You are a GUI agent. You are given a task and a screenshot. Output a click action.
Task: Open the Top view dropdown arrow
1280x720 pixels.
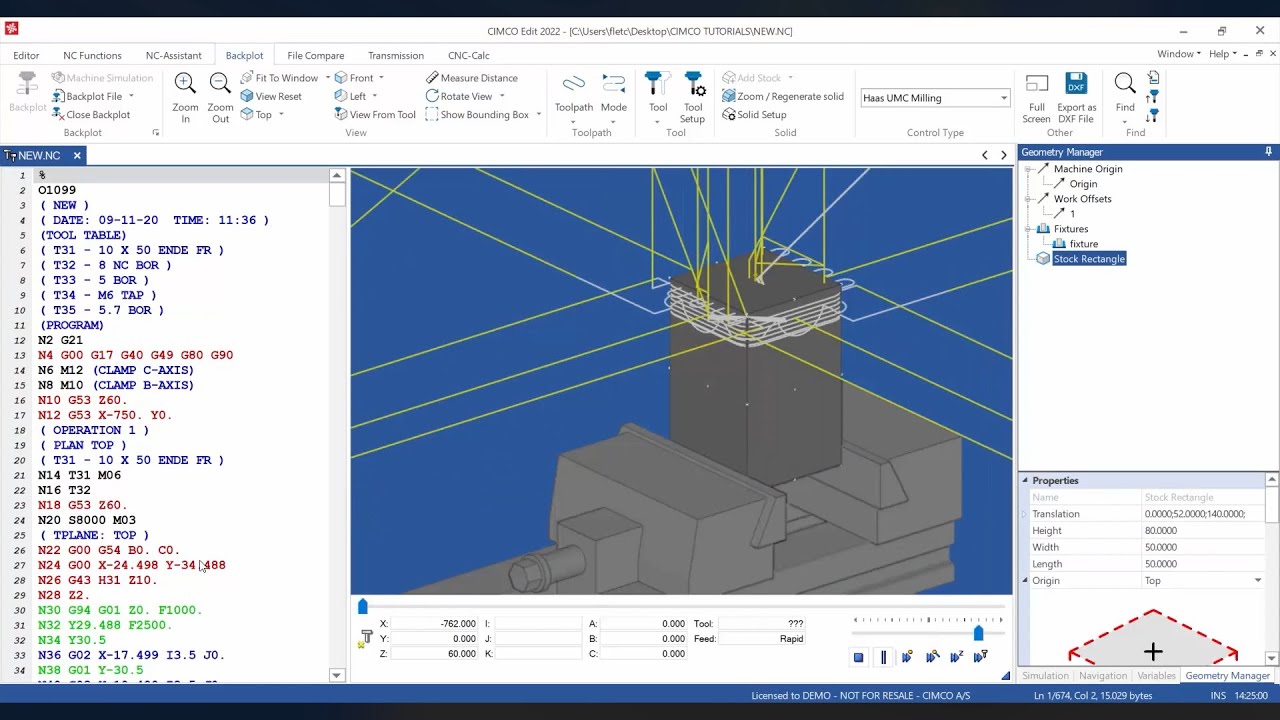pyautogui.click(x=281, y=114)
